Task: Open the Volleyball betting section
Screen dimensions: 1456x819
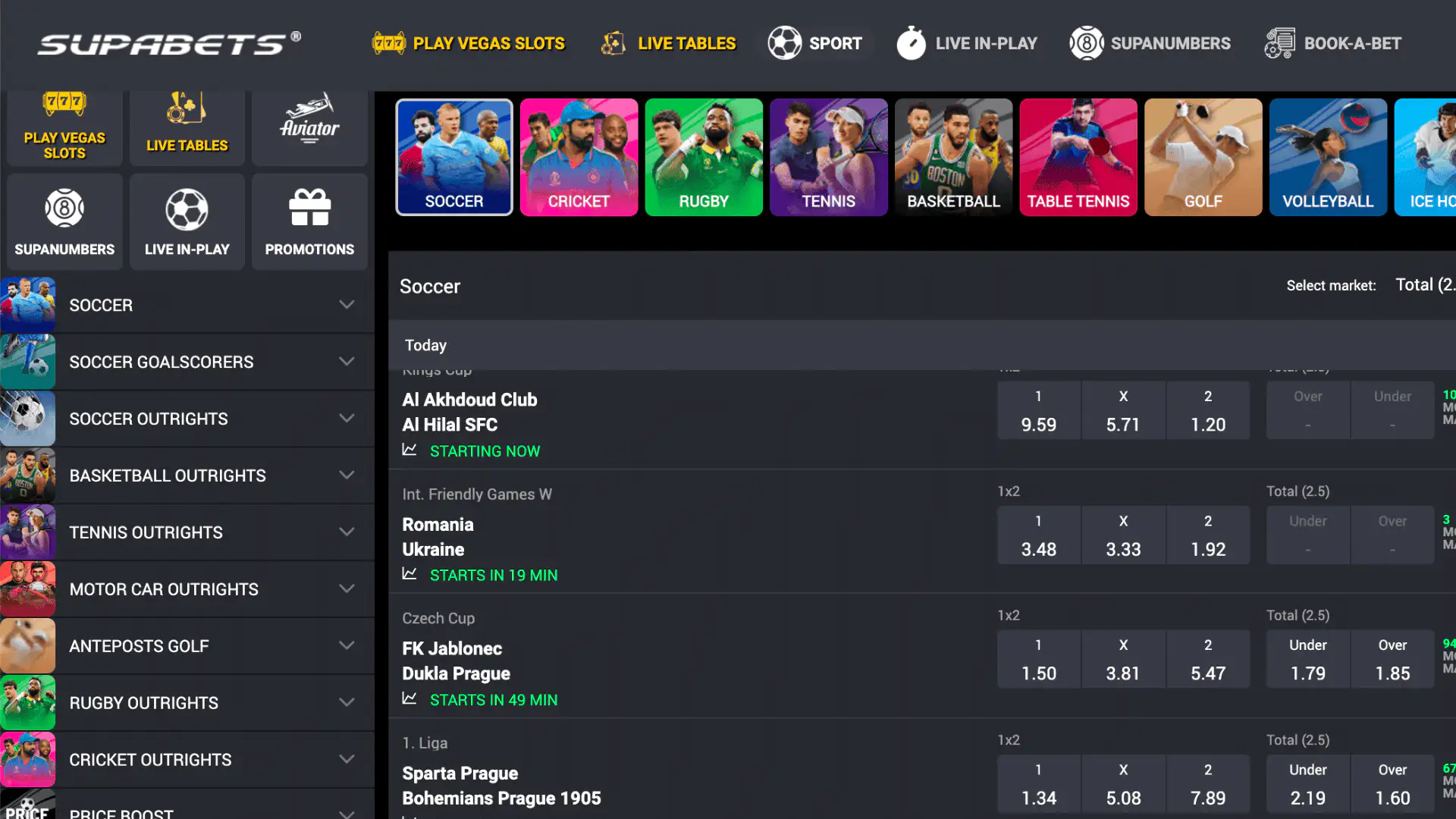Action: tap(1328, 157)
